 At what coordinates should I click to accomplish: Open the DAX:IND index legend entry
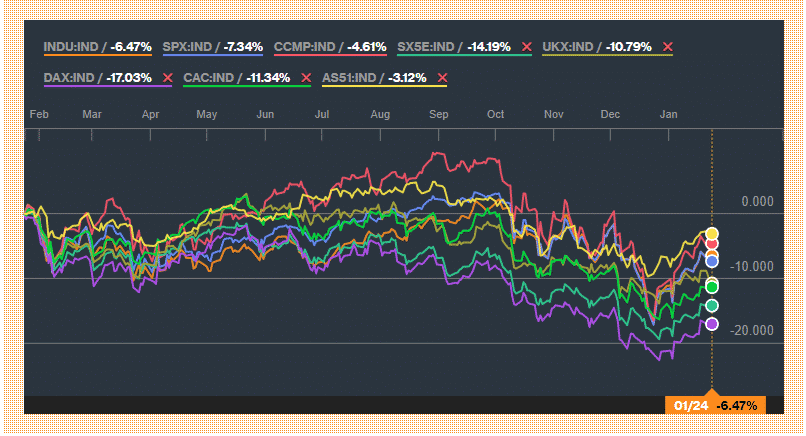[98, 78]
